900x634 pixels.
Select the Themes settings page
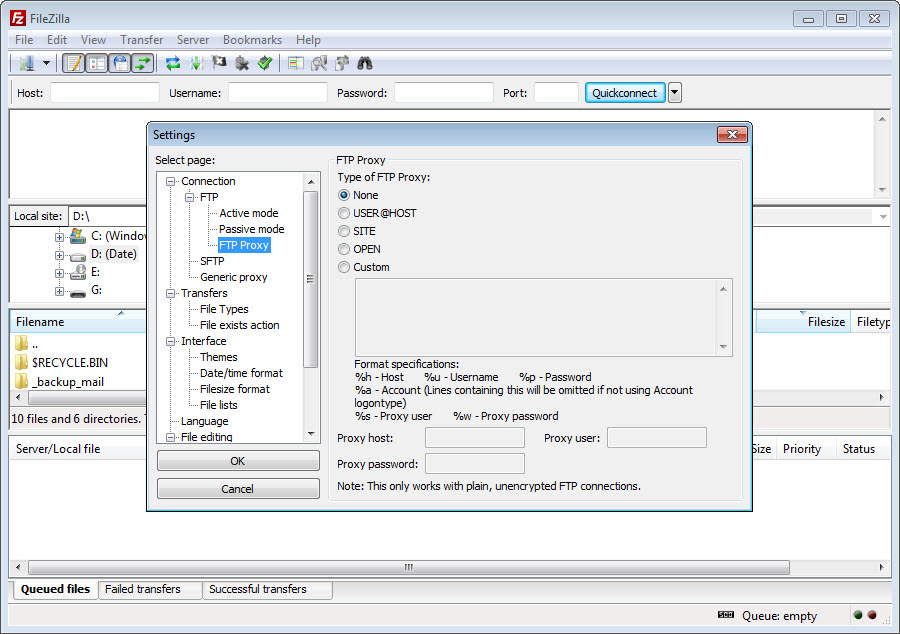coord(218,357)
